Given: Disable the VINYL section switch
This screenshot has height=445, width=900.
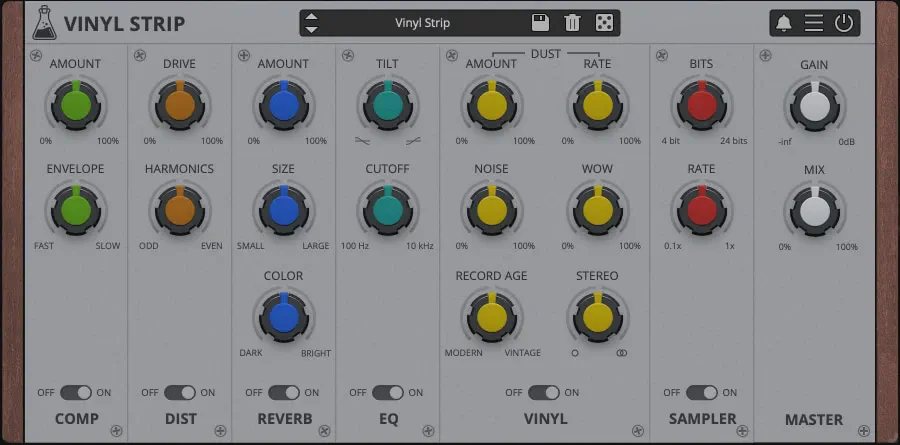Looking at the screenshot, I should tap(544, 393).
